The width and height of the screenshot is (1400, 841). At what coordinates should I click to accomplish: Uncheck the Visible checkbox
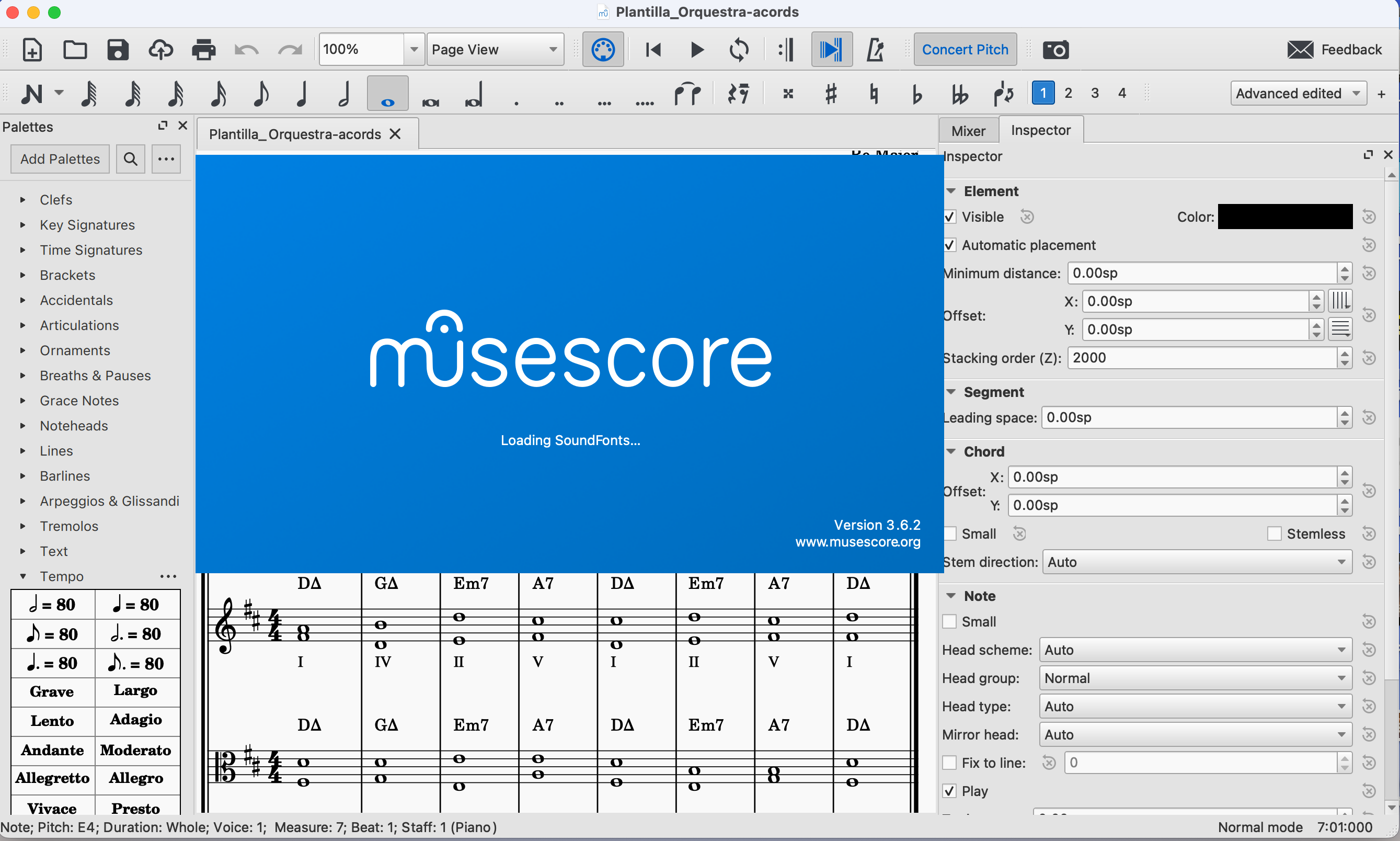point(950,217)
